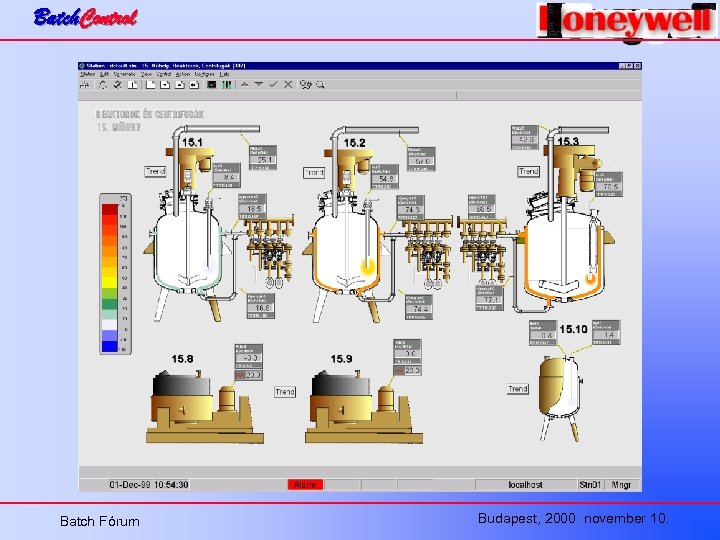Click the acknowledge checkmark-pen toolbar icon

(x=118, y=84)
